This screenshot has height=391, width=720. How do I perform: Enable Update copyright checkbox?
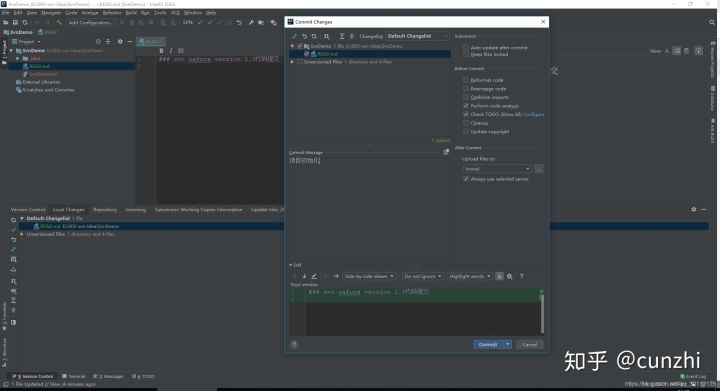[x=466, y=131]
